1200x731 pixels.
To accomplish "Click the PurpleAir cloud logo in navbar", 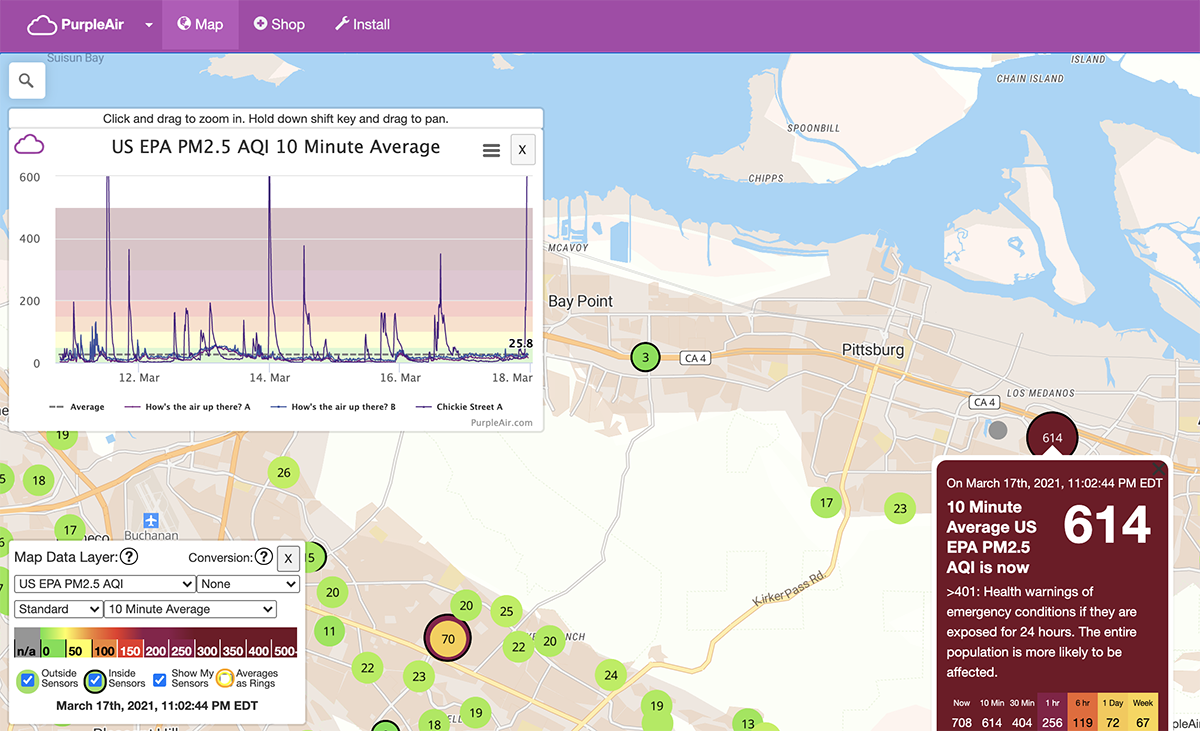I will coord(40,24).
